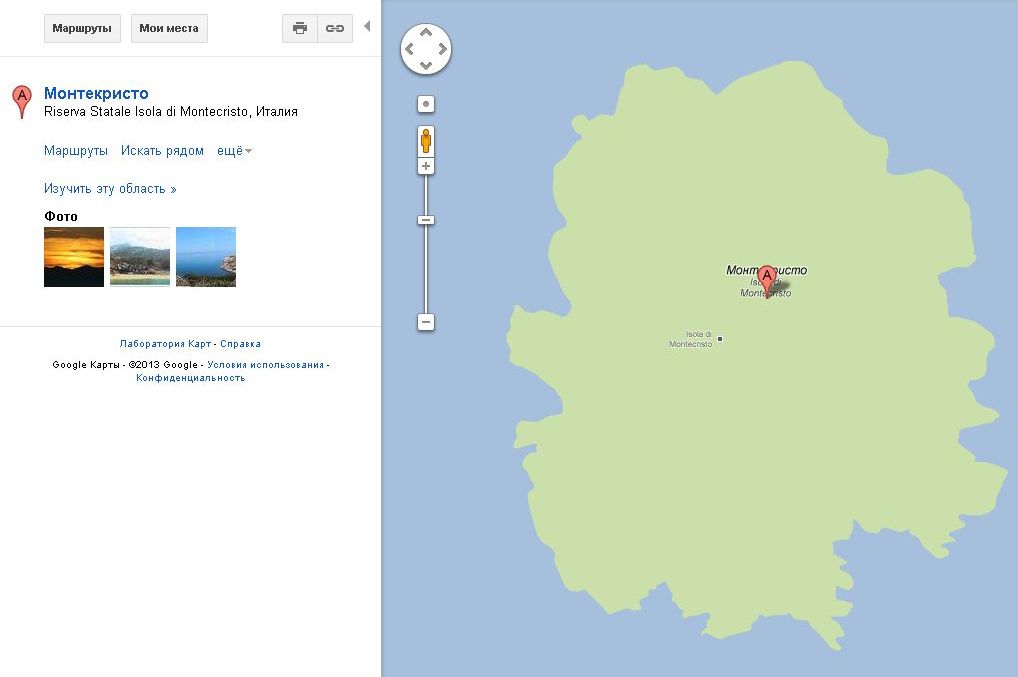Image resolution: width=1018 pixels, height=677 pixels.
Task: Collapse the side panel arrow
Action: pyautogui.click(x=367, y=26)
